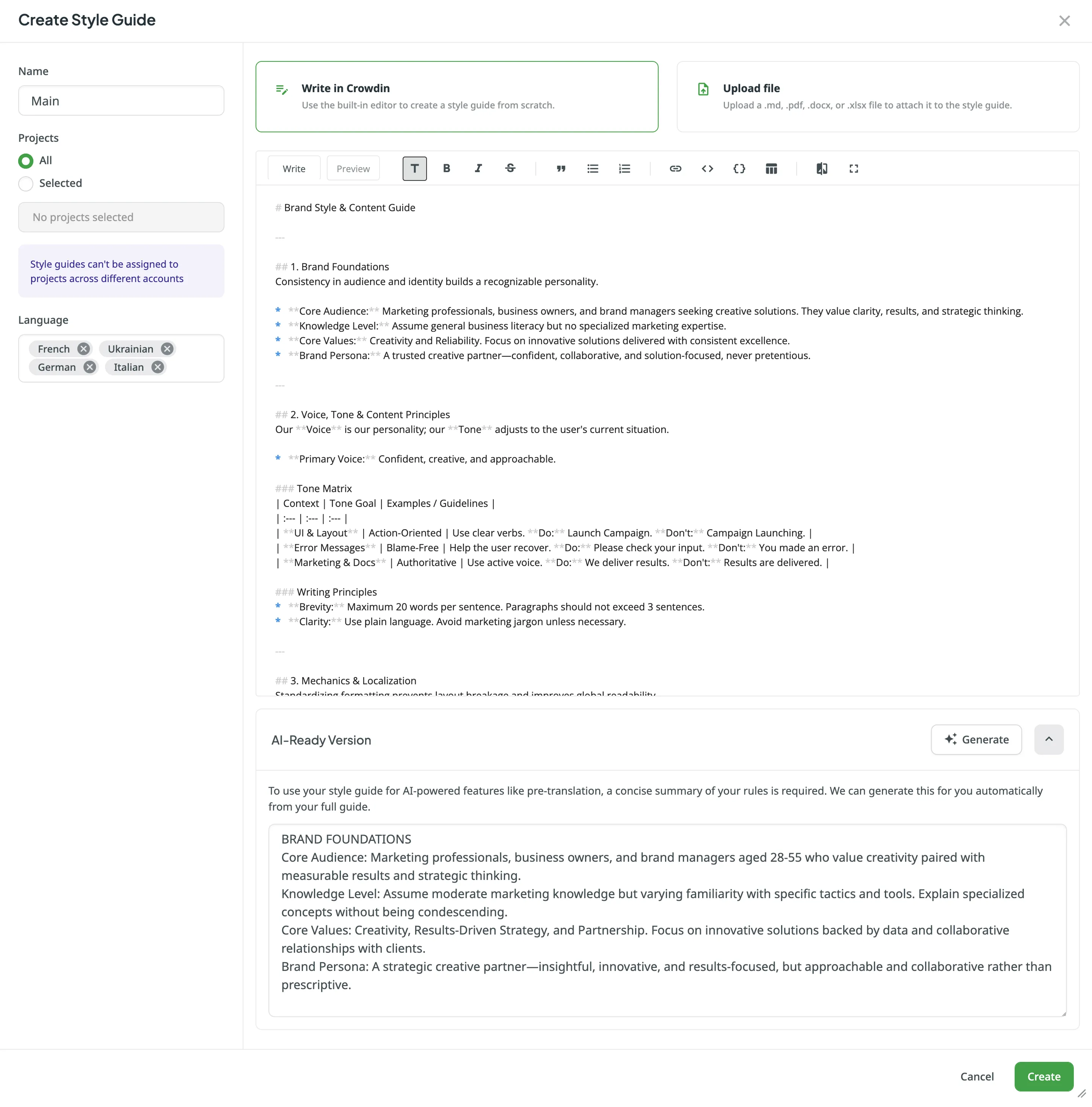Edit the style guide Name field
The height and width of the screenshot is (1107, 1092).
tap(120, 100)
